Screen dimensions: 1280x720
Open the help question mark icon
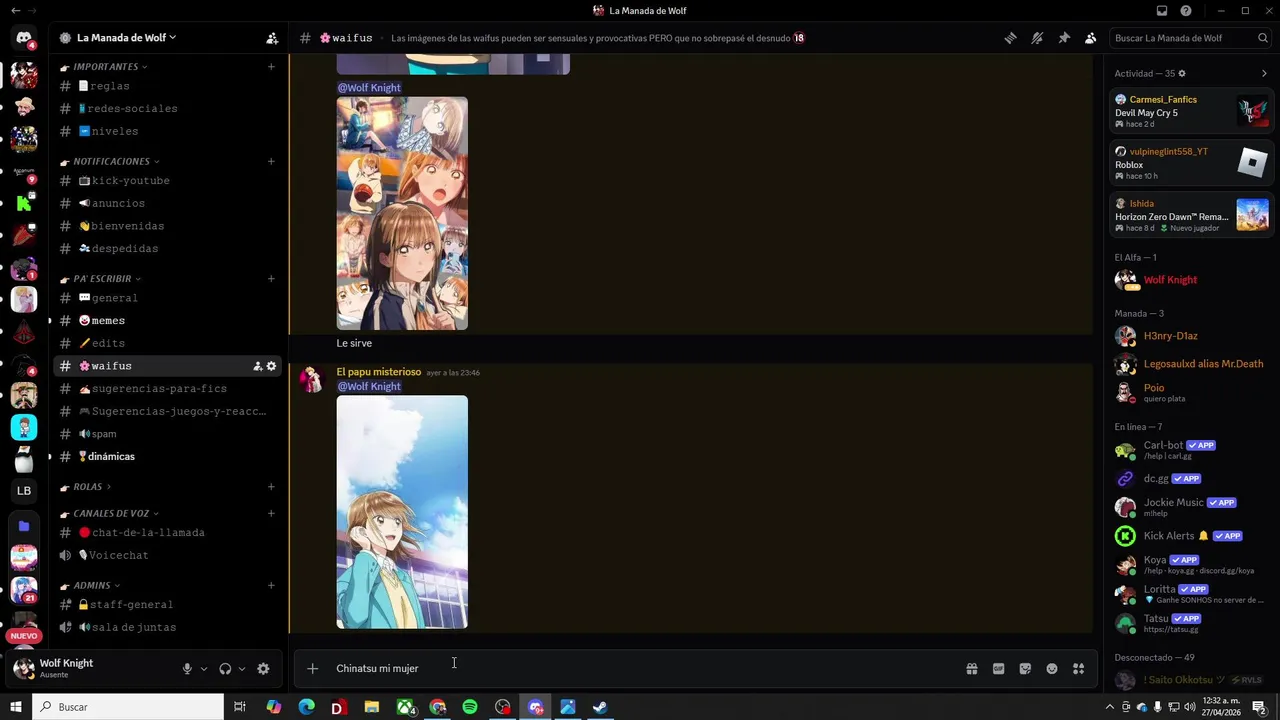point(1186,11)
